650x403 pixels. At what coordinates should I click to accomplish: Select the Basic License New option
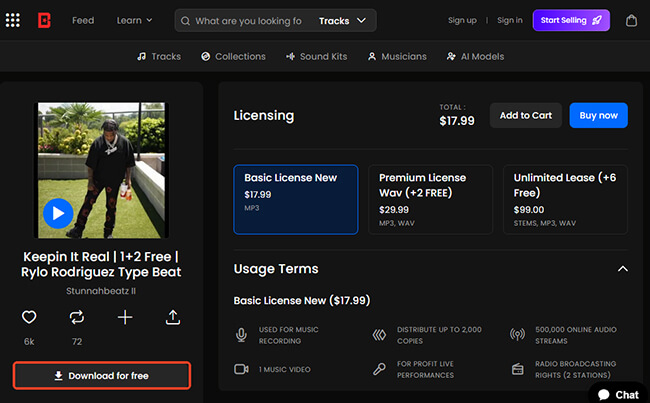click(x=295, y=199)
